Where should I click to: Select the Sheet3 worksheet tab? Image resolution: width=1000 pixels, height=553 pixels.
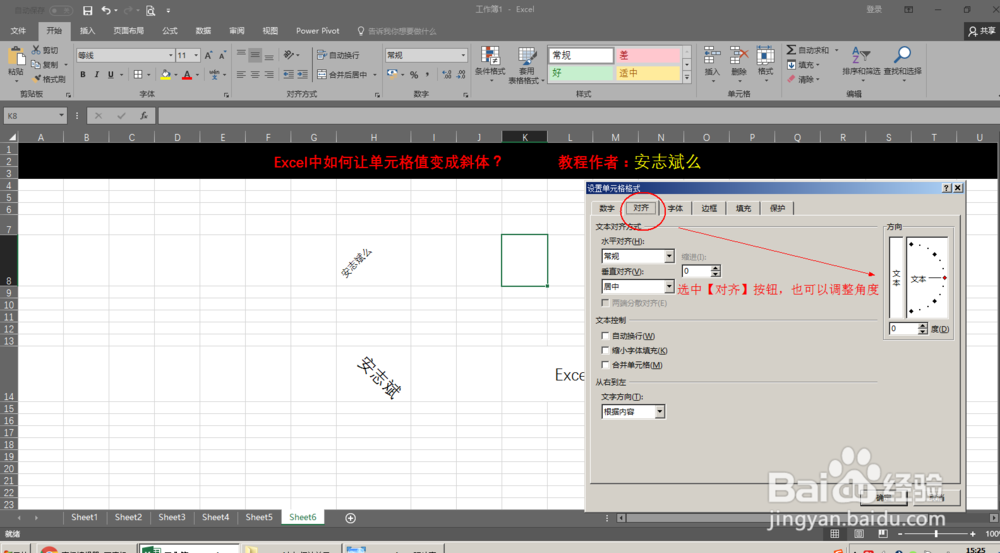coord(172,517)
